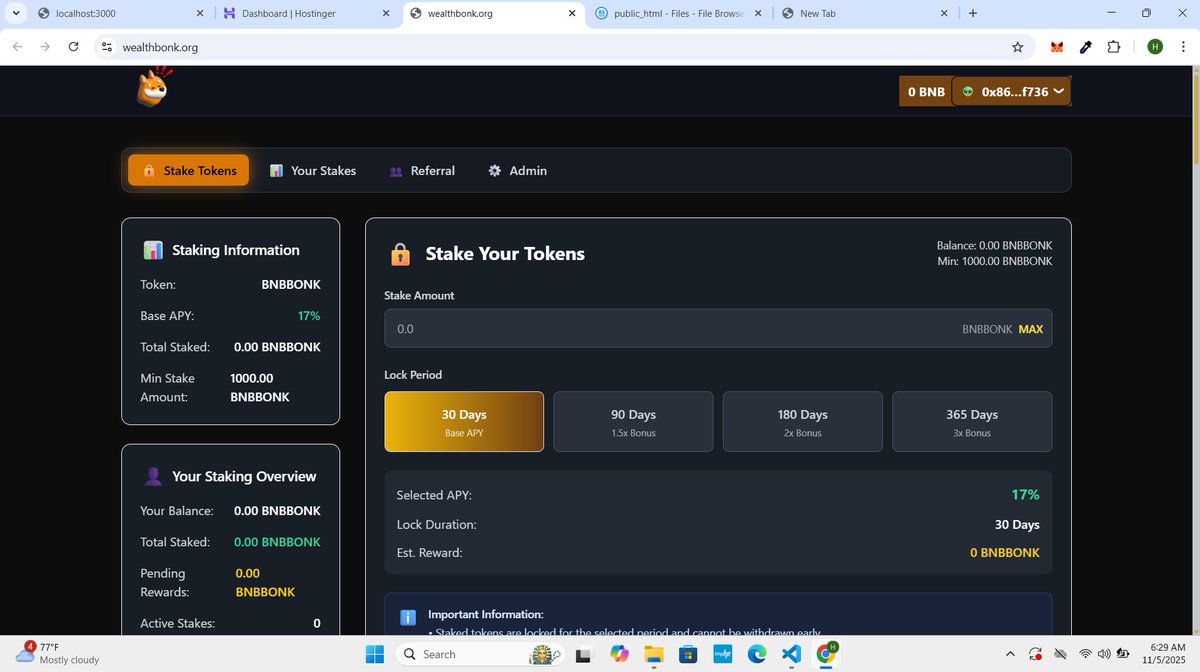
Task: Click the Wi-Fi icon in system tray
Action: coord(1085,654)
